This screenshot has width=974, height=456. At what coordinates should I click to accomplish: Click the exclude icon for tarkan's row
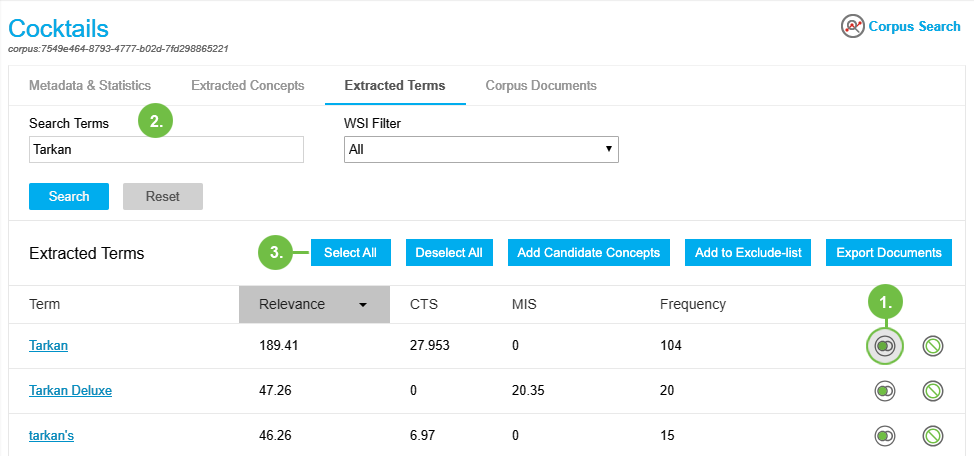click(x=934, y=436)
